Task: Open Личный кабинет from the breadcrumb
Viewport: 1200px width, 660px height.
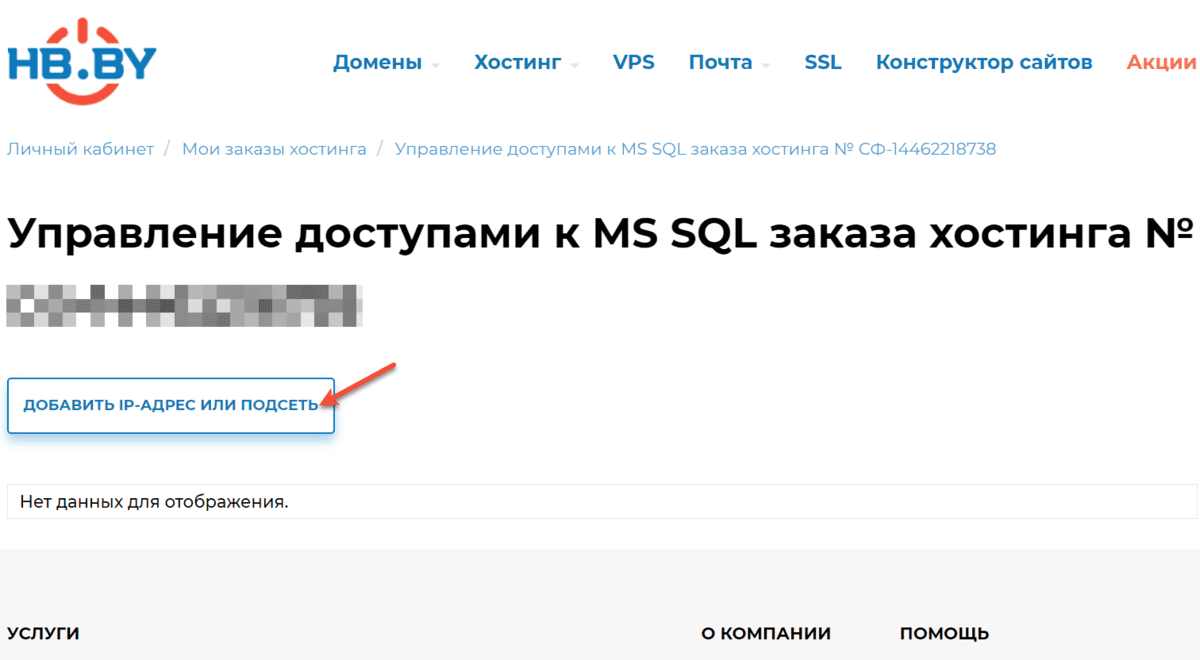Action: pyautogui.click(x=80, y=148)
